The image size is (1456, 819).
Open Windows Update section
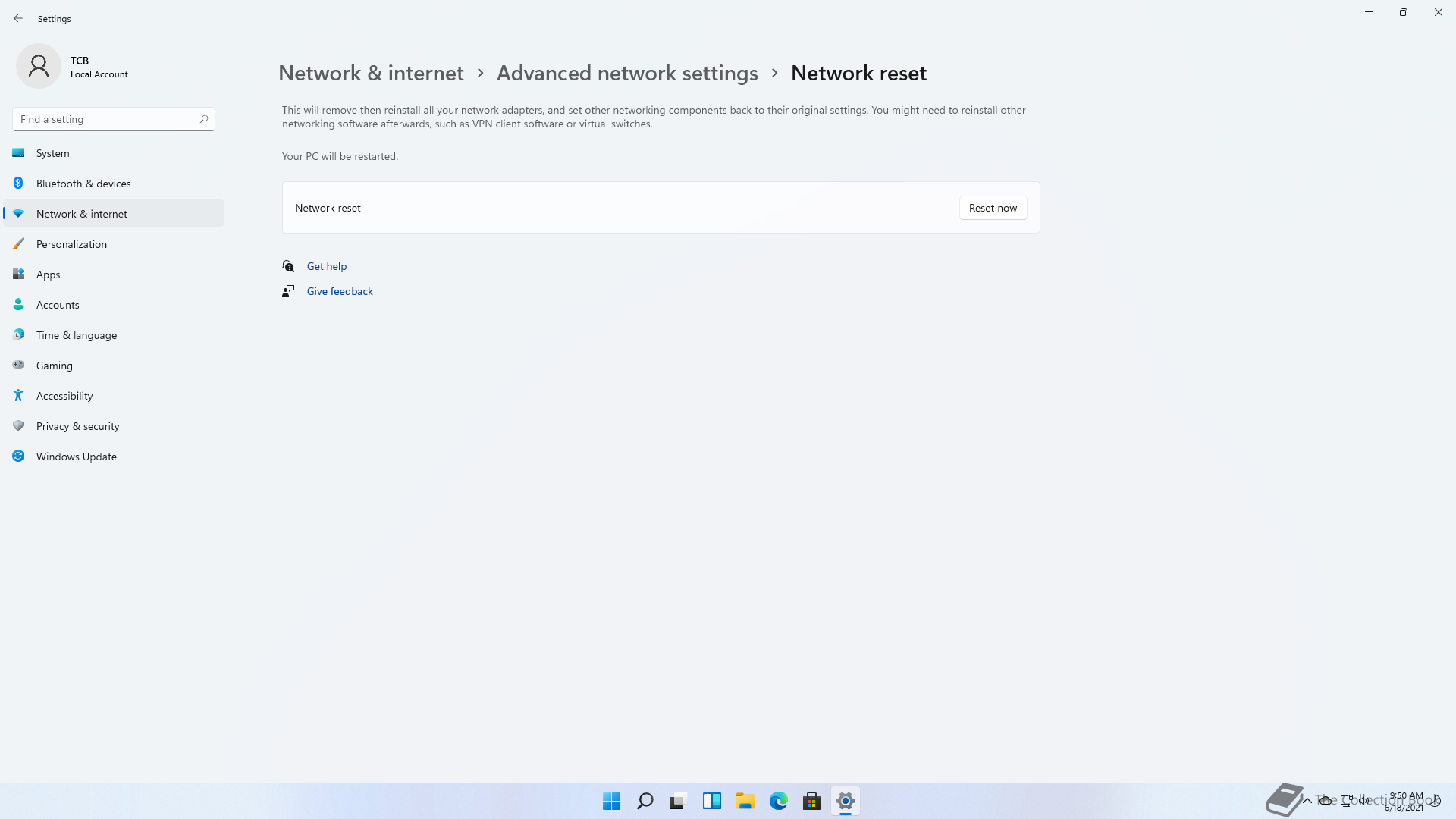[114, 456]
